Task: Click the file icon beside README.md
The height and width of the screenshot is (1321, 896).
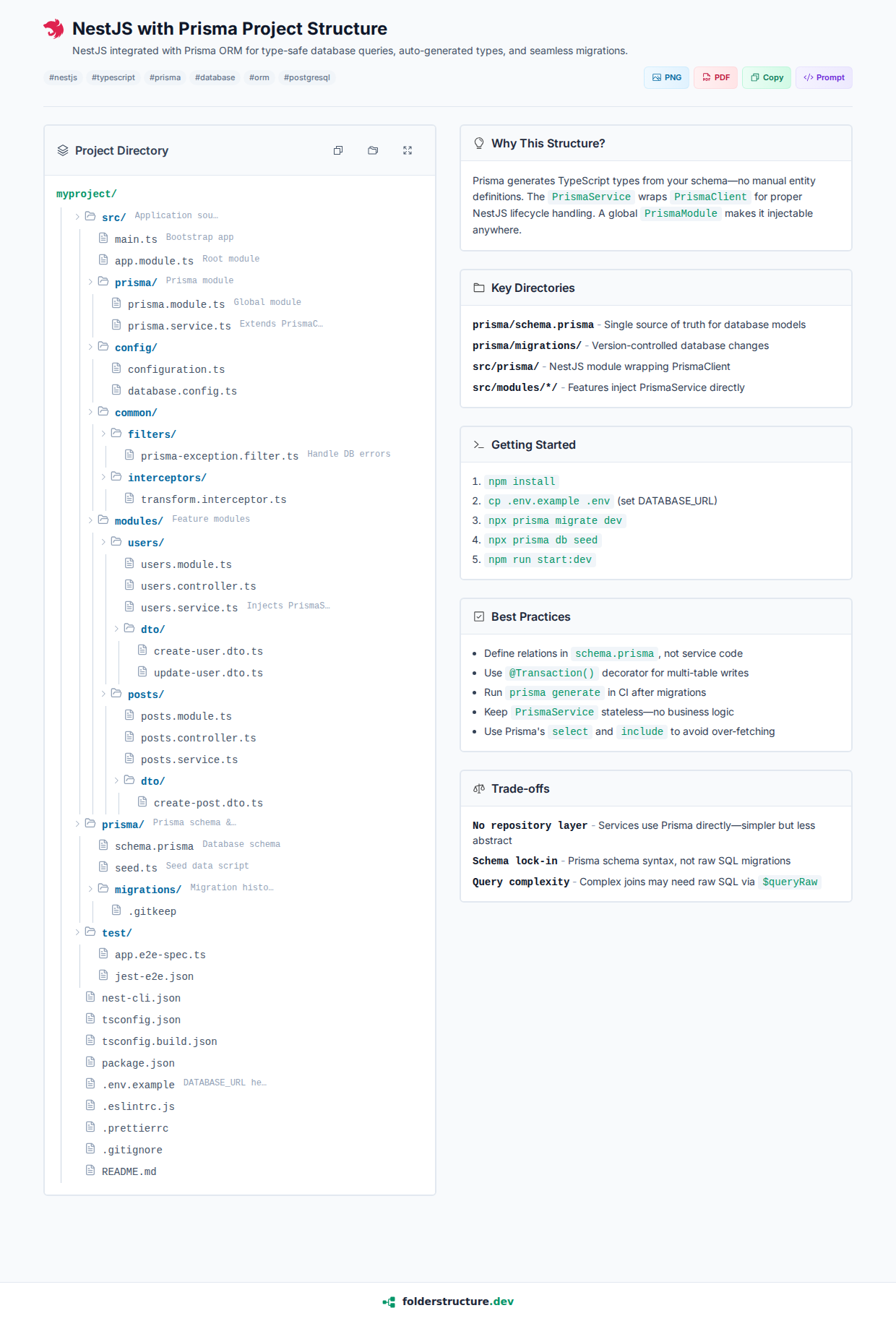Action: click(x=90, y=1170)
